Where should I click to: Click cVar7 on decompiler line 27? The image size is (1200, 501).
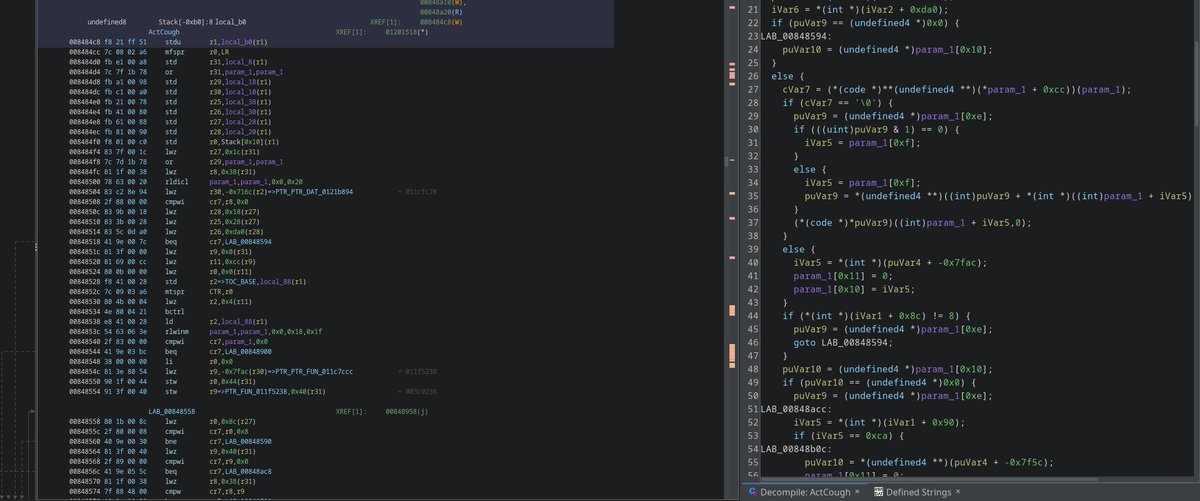(x=796, y=89)
